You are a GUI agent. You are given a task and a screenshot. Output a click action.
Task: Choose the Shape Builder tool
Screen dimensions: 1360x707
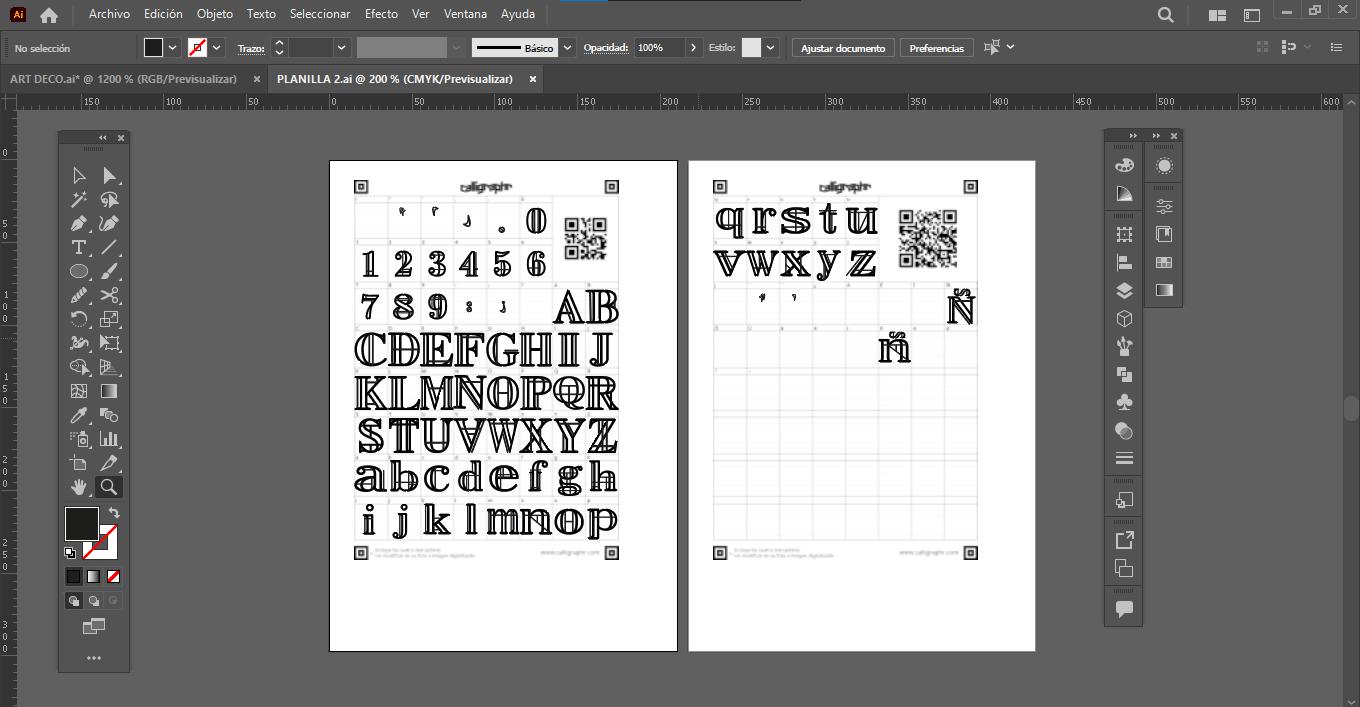[79, 367]
